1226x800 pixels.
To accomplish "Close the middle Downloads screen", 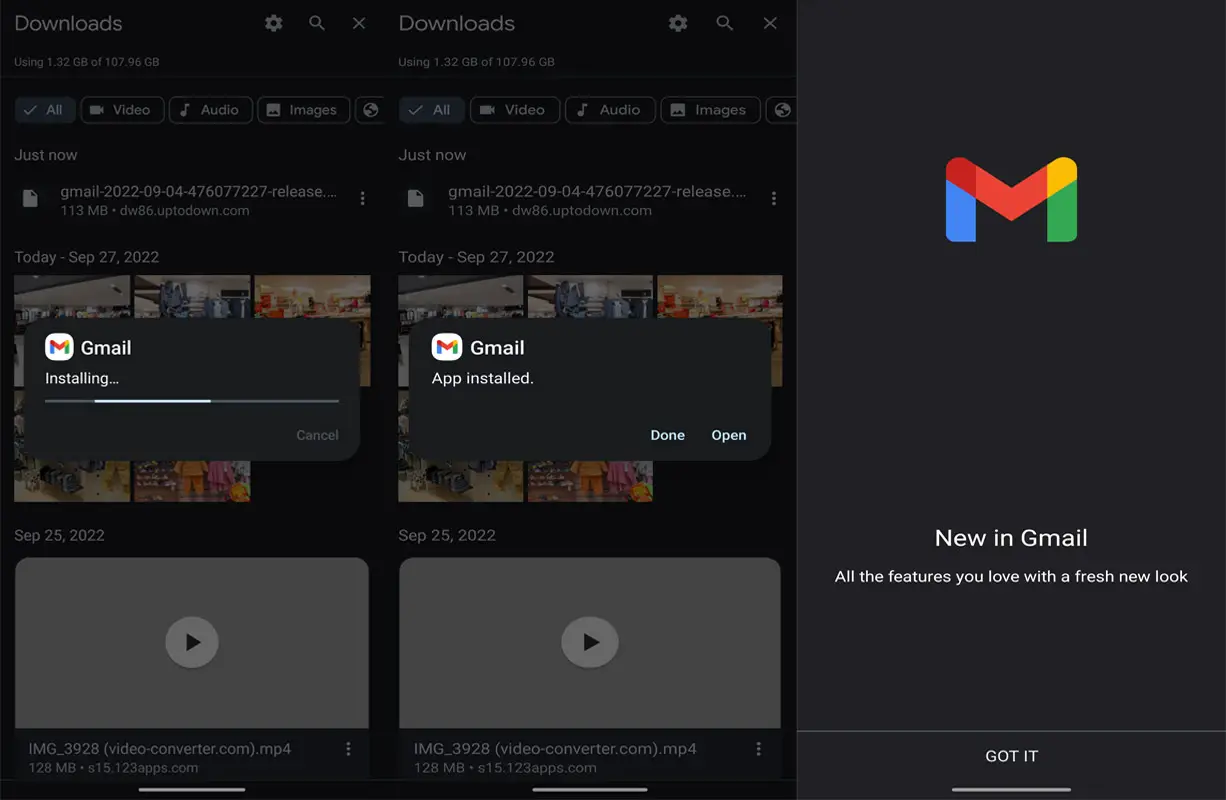I will pyautogui.click(x=770, y=23).
